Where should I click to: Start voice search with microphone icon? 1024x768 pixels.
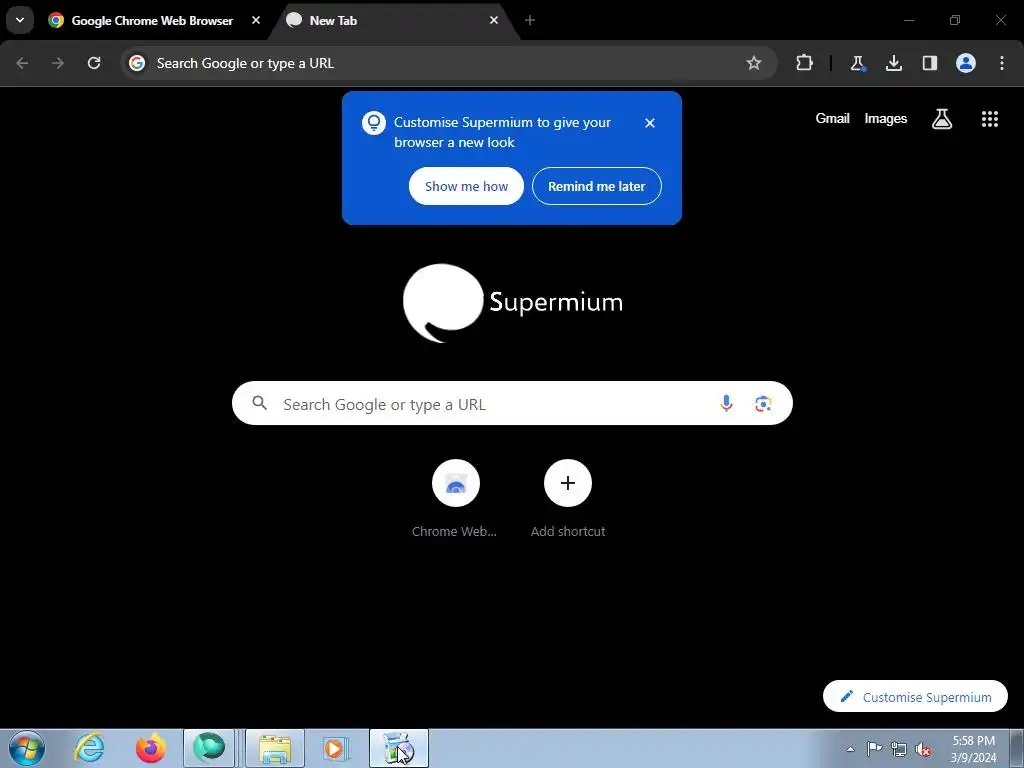(x=726, y=404)
